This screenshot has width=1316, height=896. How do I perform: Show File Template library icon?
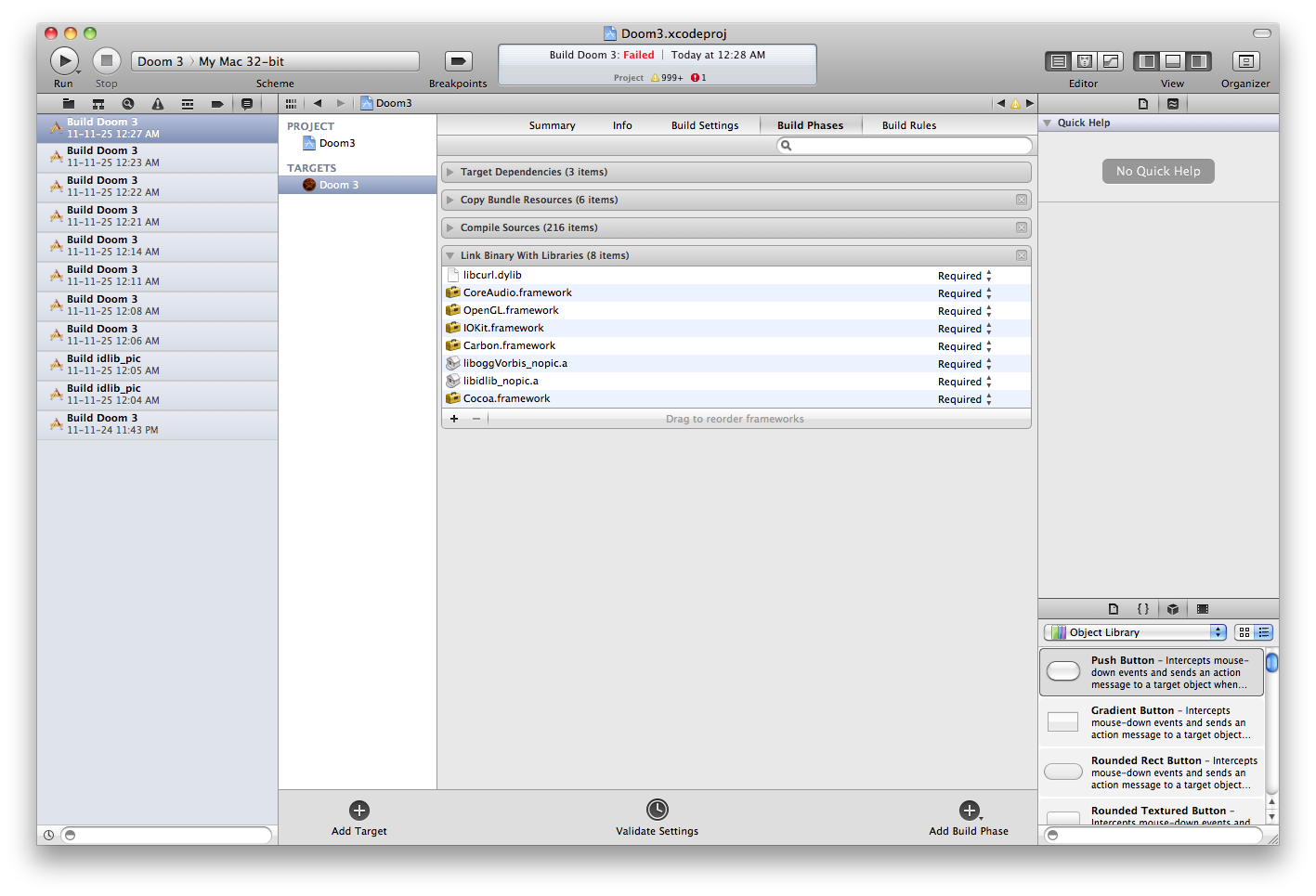tap(1114, 609)
